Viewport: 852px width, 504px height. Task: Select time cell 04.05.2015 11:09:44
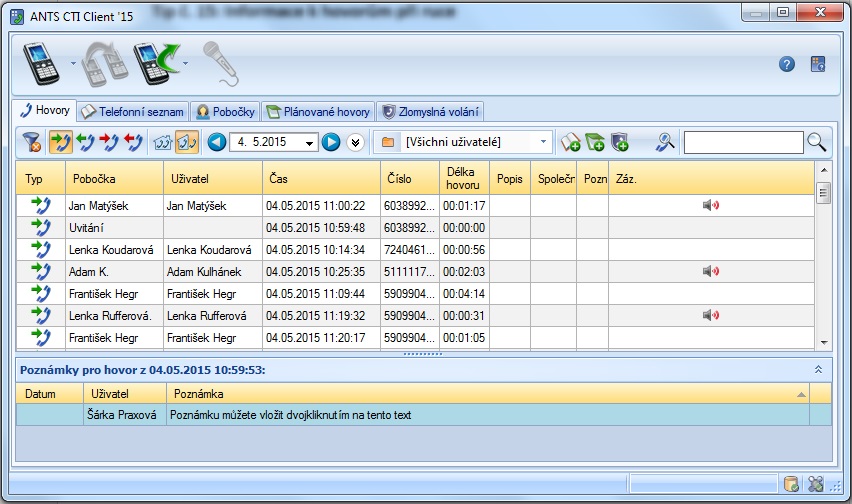point(321,294)
